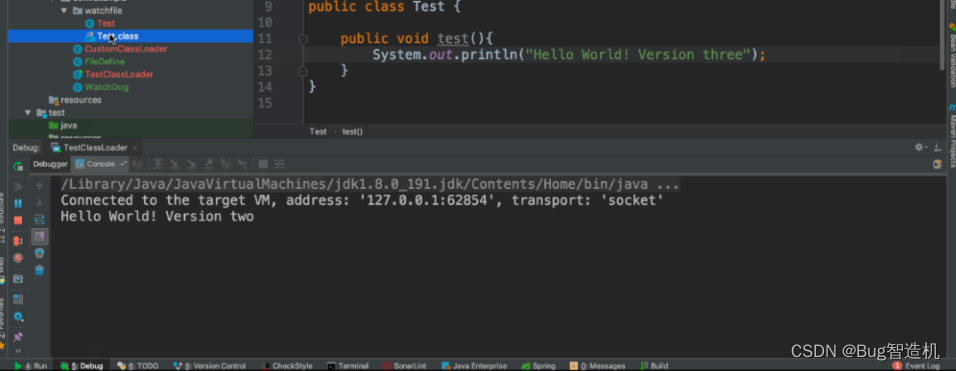Image resolution: width=956 pixels, height=371 pixels.
Task: Pause the debugged program
Action: 18,203
